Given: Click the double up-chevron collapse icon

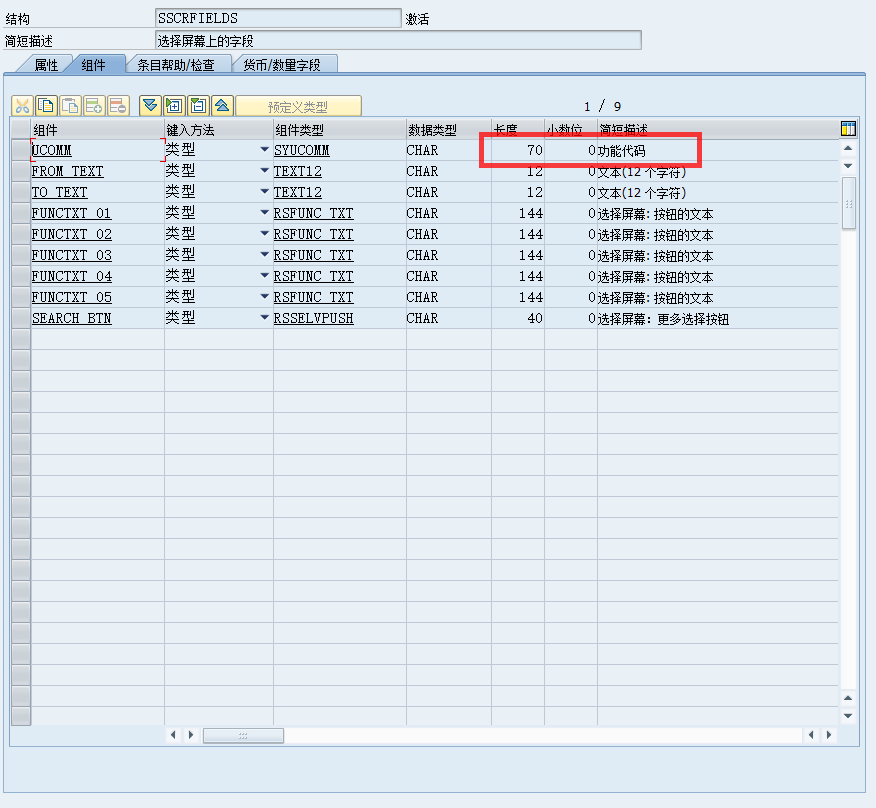Looking at the screenshot, I should point(222,105).
